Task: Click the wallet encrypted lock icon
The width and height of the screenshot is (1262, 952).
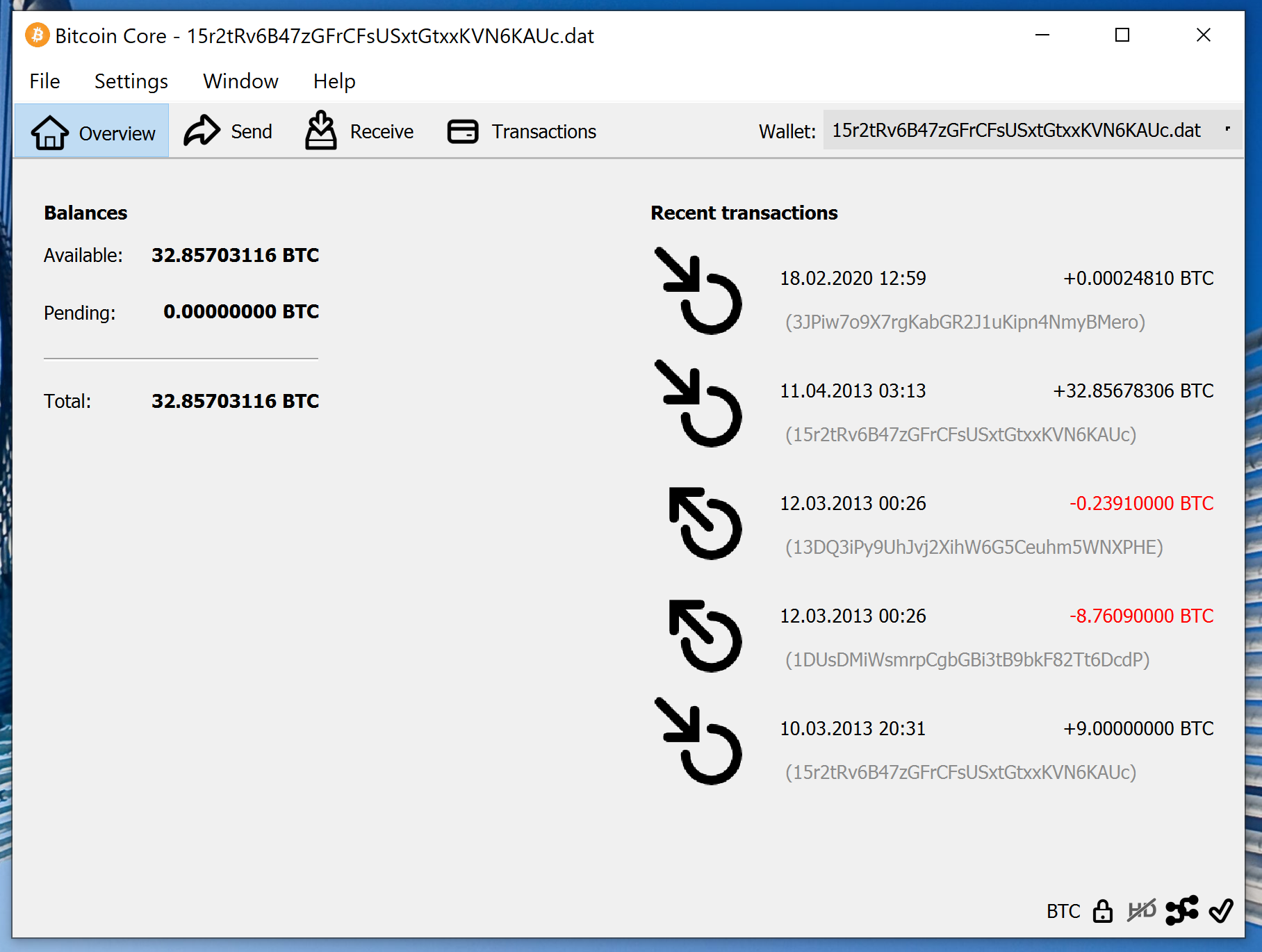Action: click(1102, 911)
